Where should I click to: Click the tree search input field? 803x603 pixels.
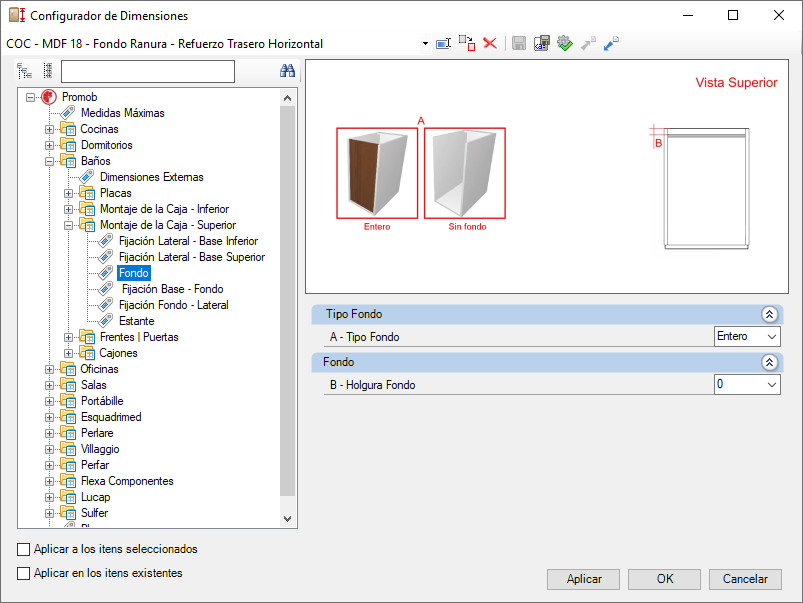(148, 71)
